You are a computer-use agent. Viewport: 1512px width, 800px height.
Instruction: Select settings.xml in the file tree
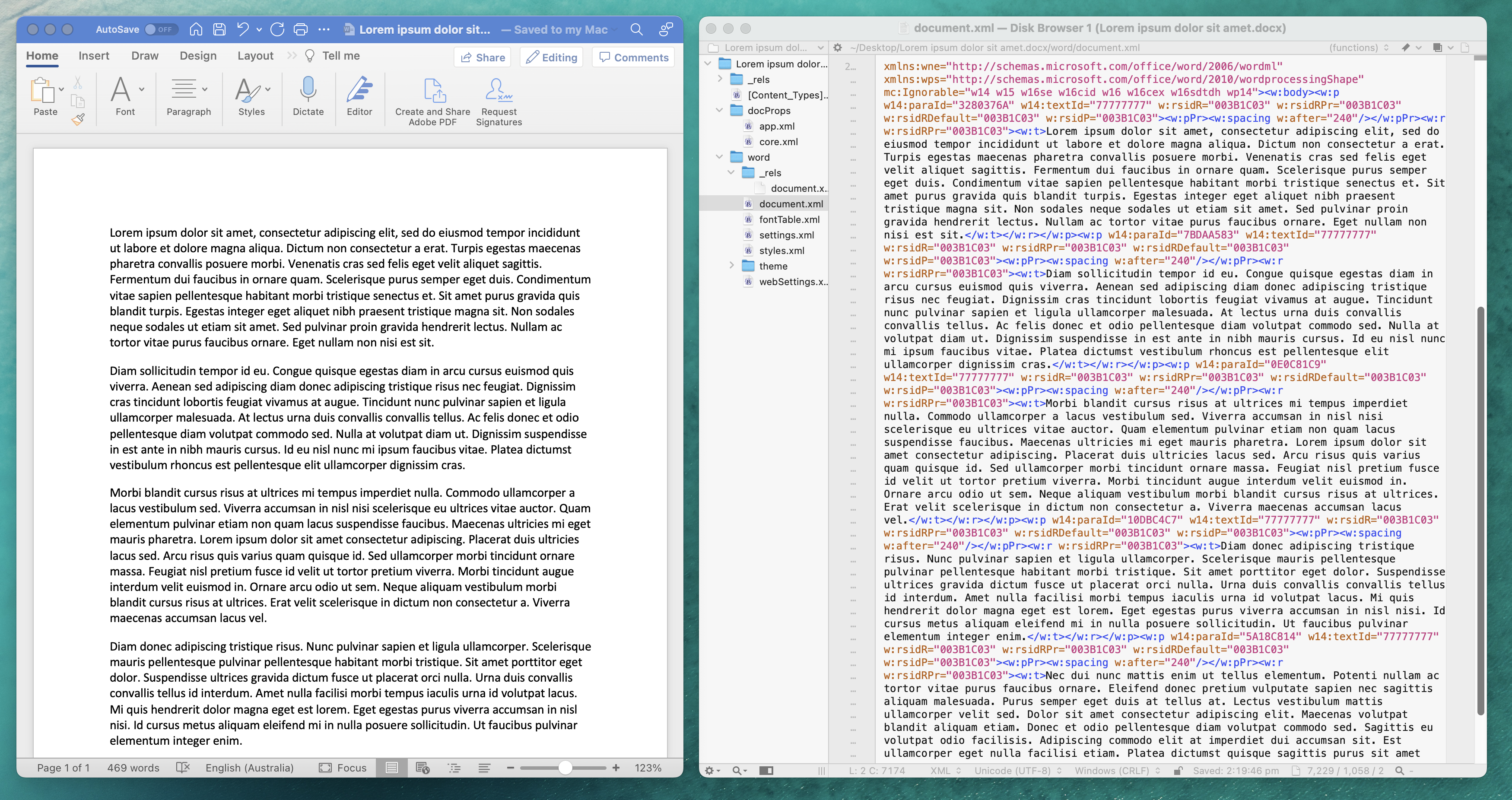pos(787,235)
